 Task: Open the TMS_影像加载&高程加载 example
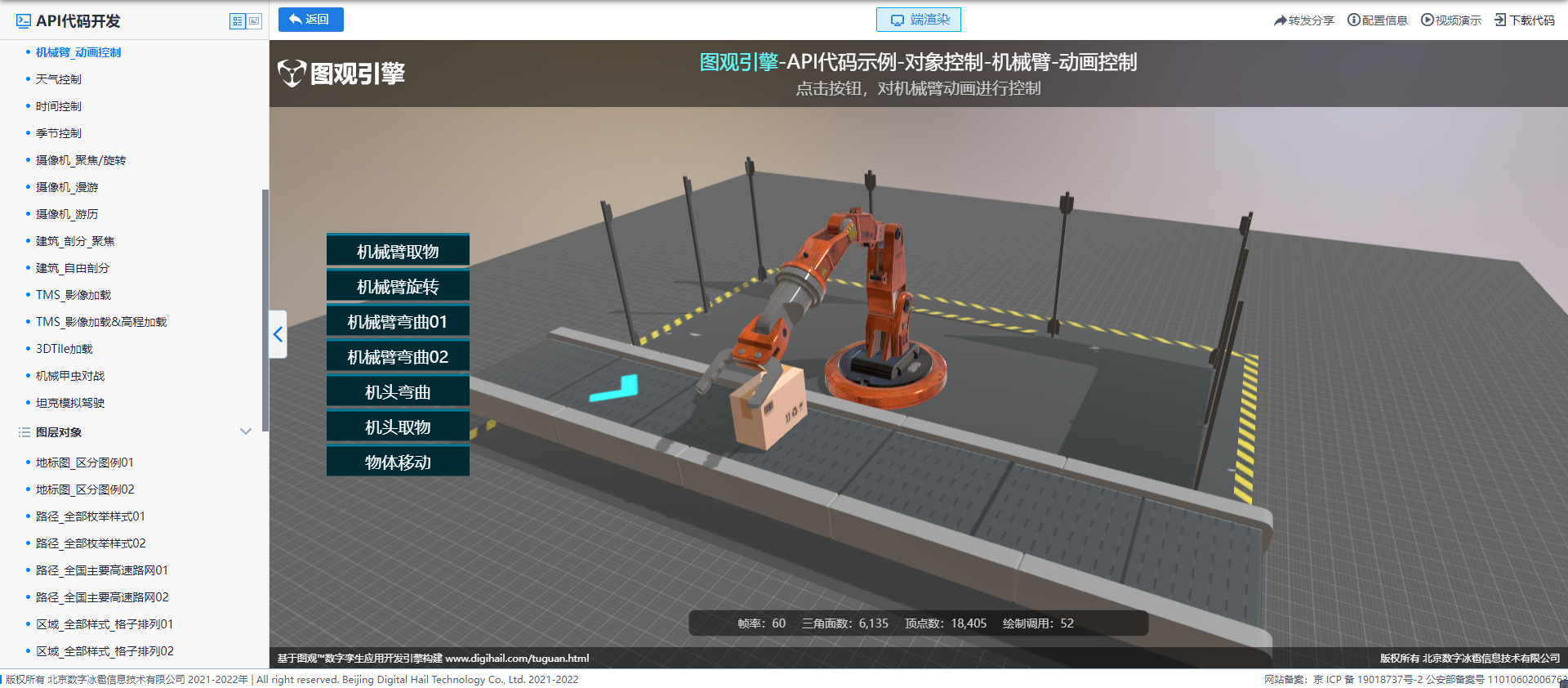(x=101, y=322)
